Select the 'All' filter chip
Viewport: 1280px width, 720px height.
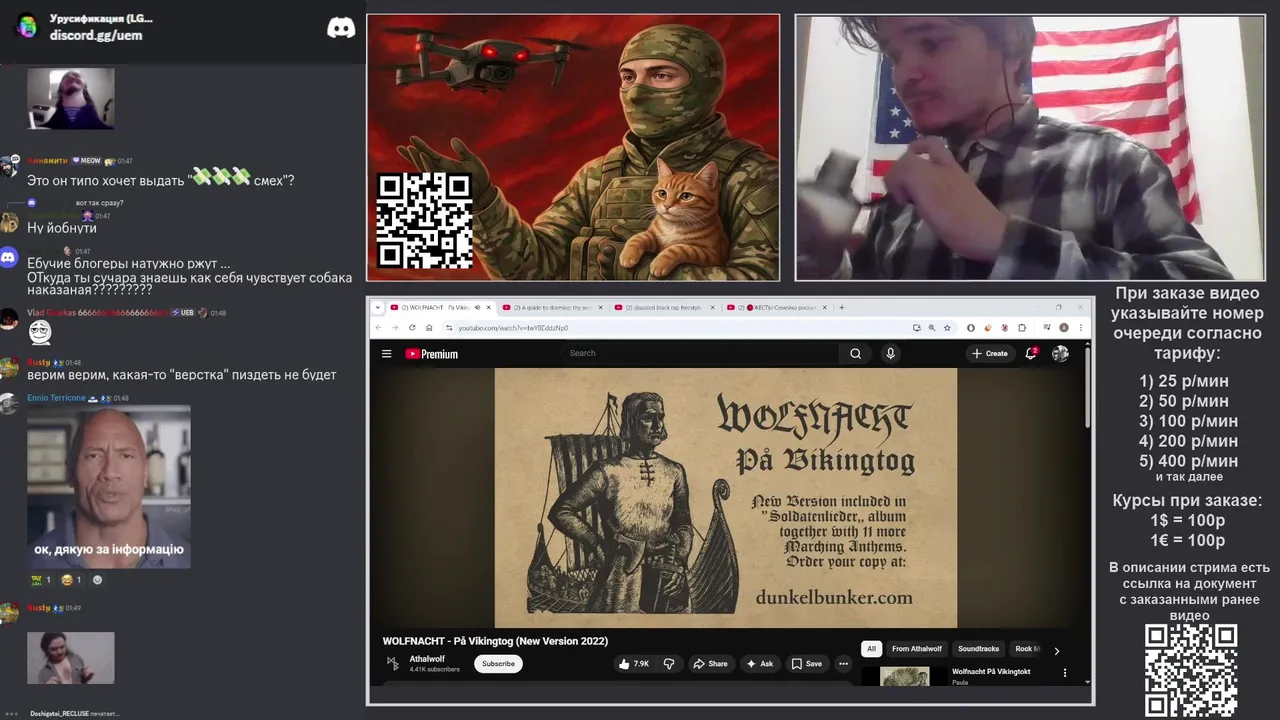871,649
